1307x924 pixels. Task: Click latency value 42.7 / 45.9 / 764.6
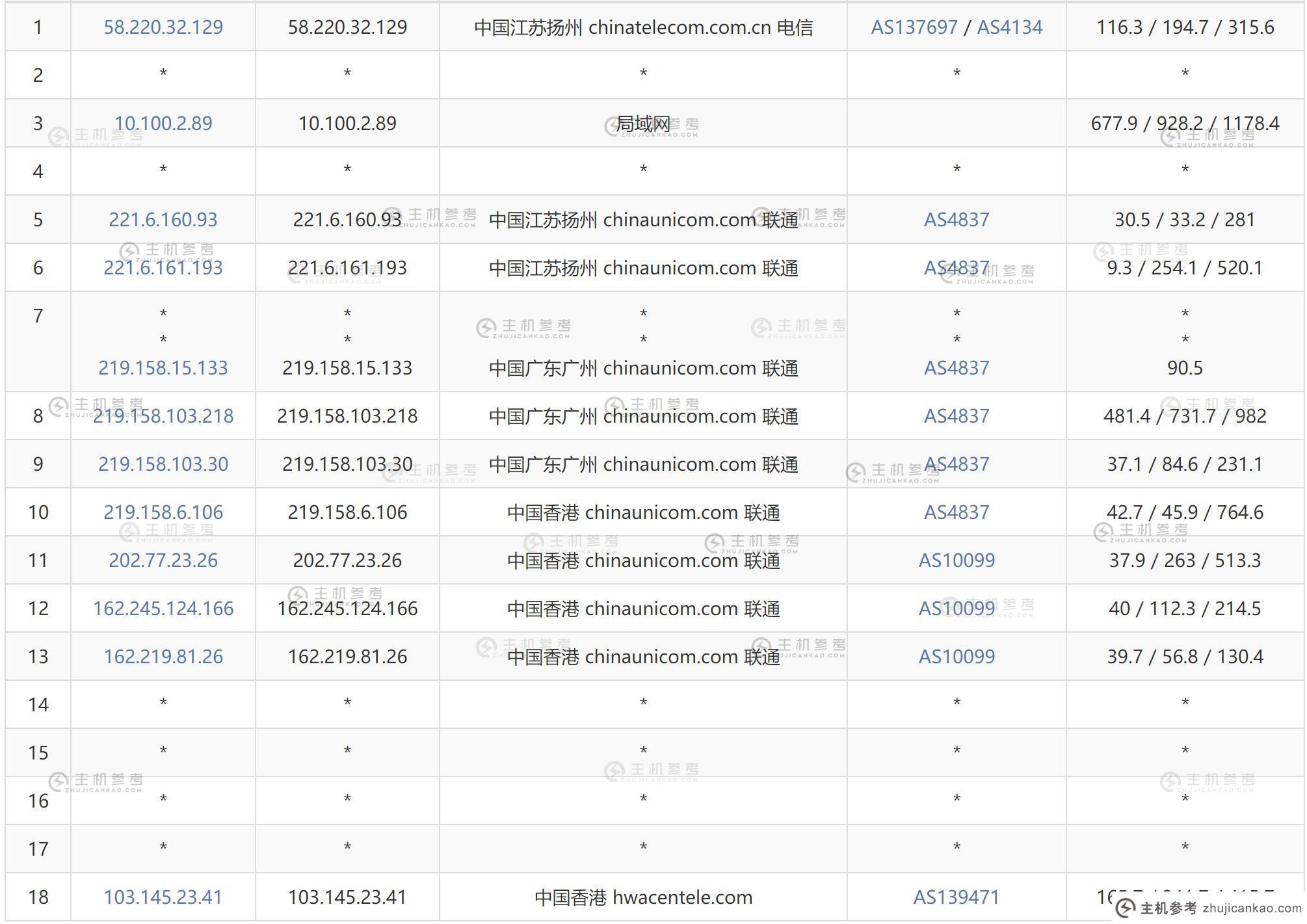[1185, 512]
